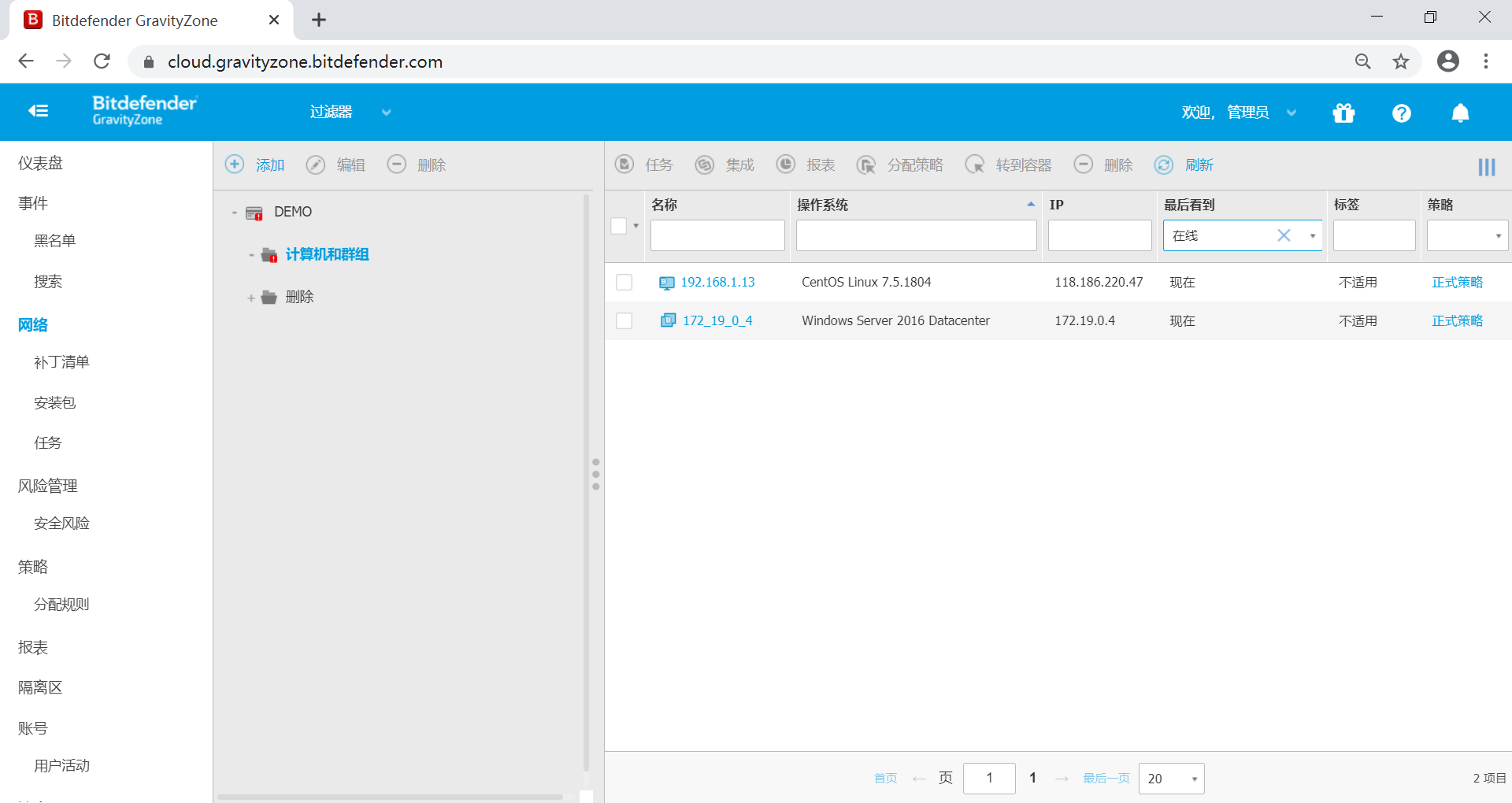This screenshot has width=1512, height=803.
Task: Click the 任务 toolbar icon
Action: 624,164
